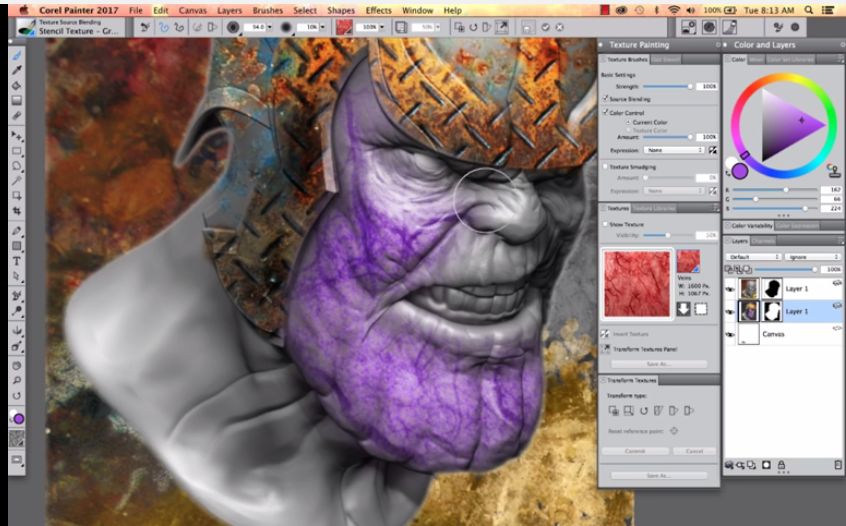Select the Crop tool in the toolbox
The image size is (846, 526).
tap(17, 211)
